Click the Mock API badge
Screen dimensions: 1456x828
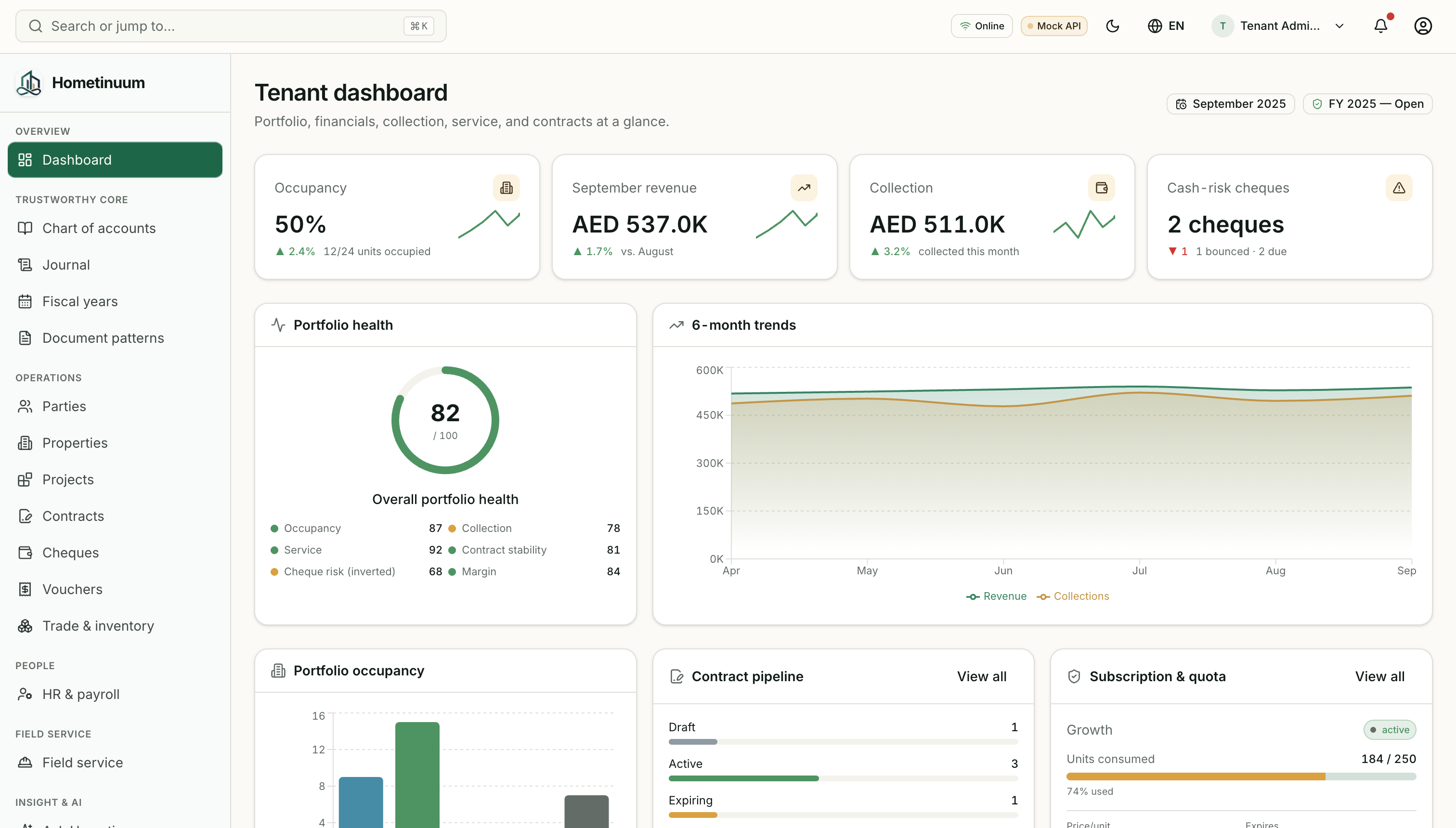point(1054,26)
